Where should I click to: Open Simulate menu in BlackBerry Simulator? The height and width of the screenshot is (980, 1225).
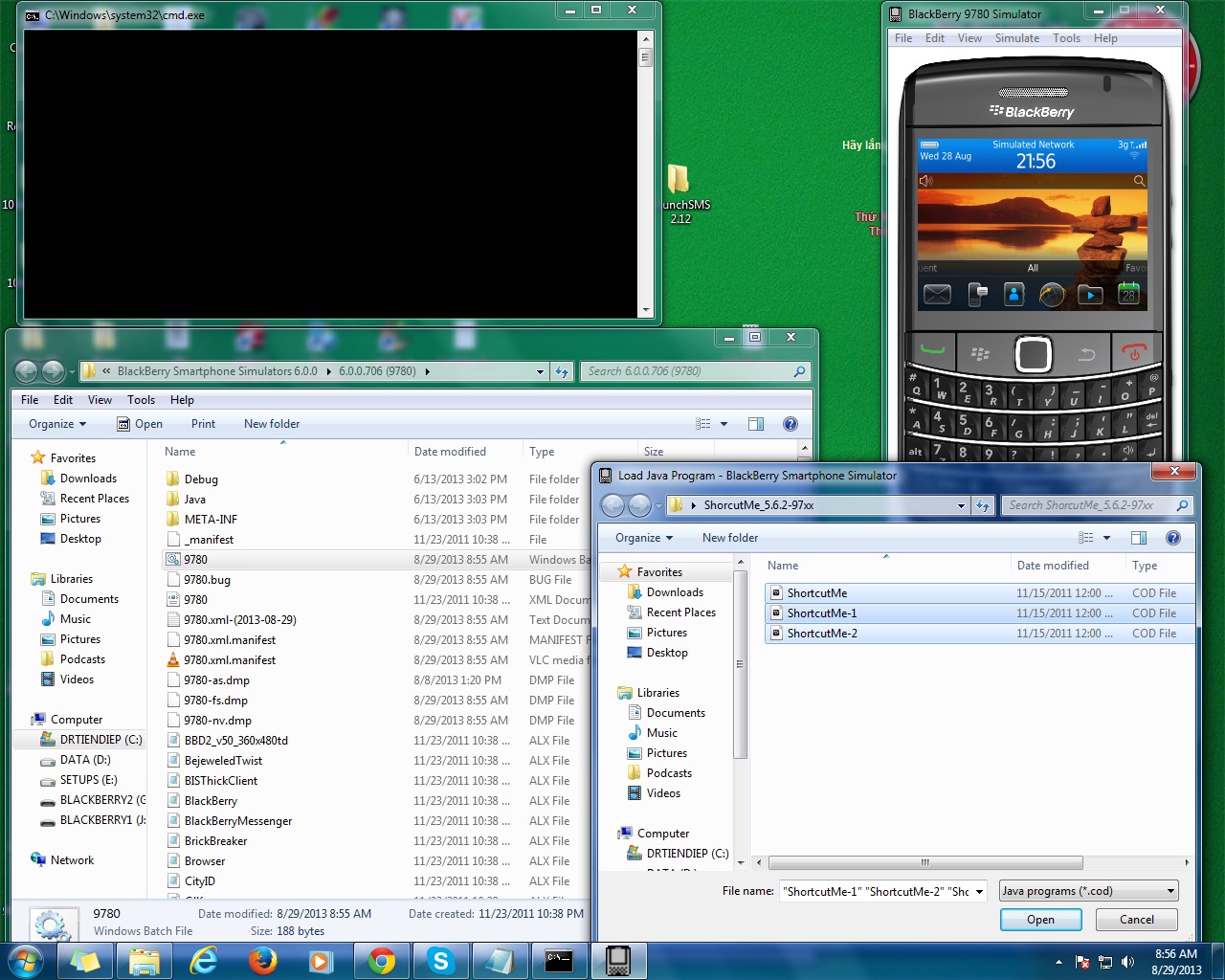(x=1017, y=38)
